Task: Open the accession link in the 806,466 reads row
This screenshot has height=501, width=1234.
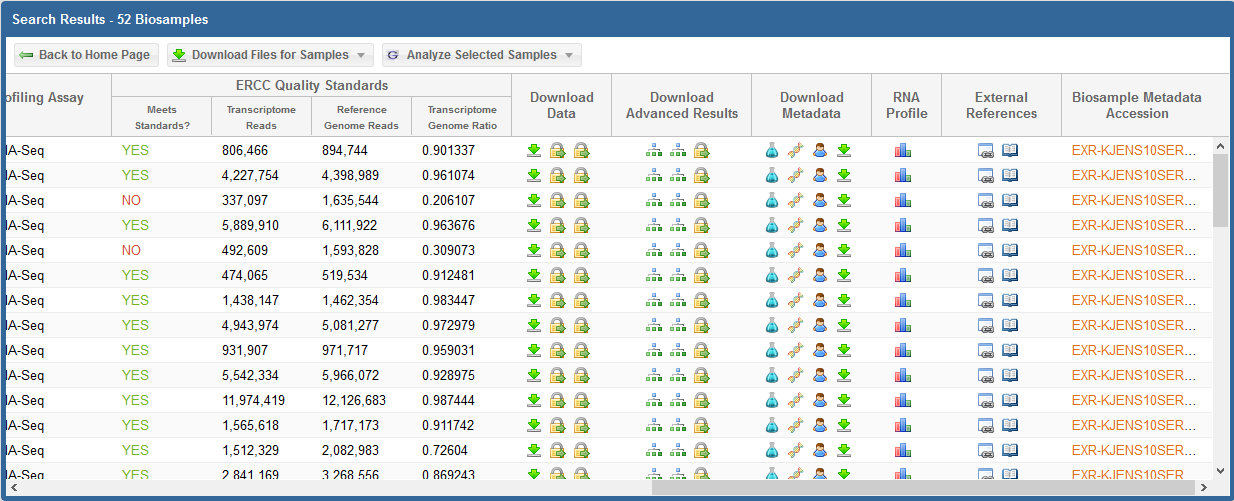Action: [1133, 151]
